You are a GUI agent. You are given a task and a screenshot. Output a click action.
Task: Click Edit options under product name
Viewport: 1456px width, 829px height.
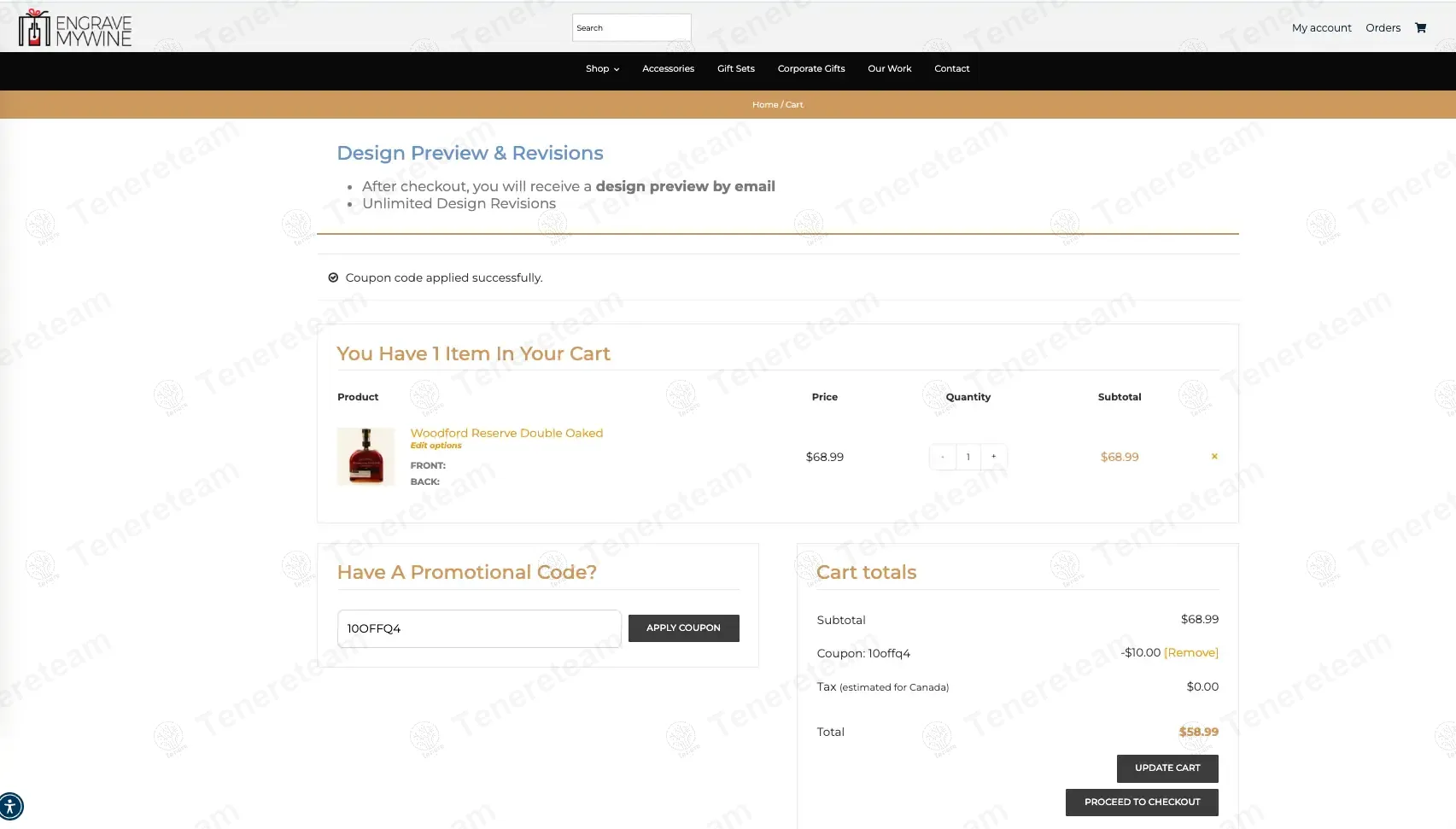click(x=436, y=445)
